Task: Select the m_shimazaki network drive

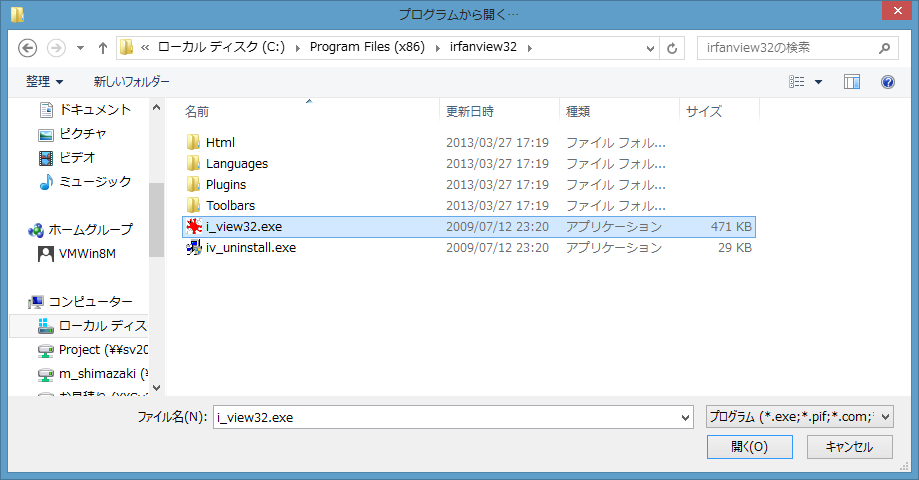Action: (x=92, y=374)
